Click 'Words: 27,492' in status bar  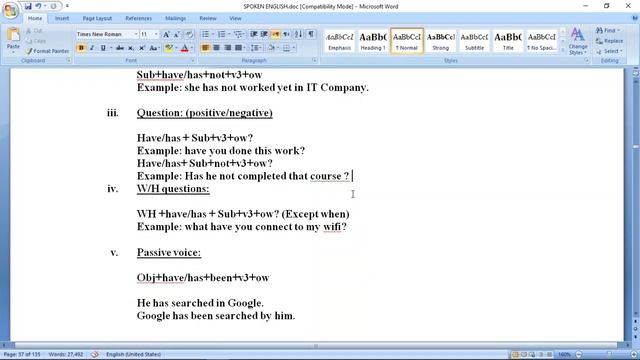point(66,354)
